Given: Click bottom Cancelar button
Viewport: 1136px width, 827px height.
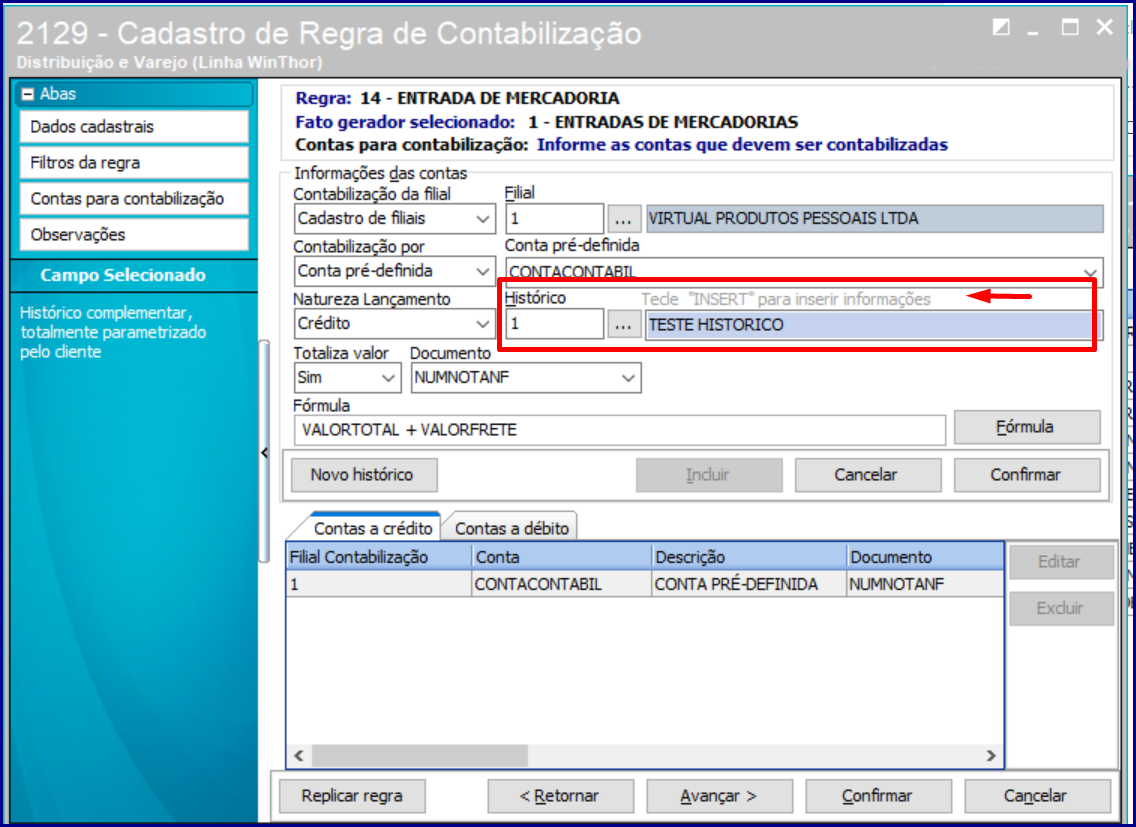Looking at the screenshot, I should [x=1037, y=796].
